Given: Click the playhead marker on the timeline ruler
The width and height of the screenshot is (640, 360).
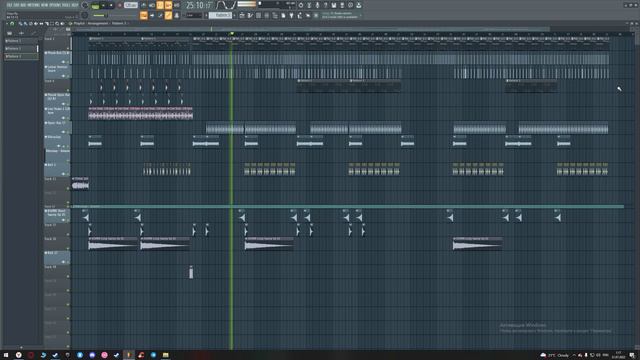Looking at the screenshot, I should 232,33.
